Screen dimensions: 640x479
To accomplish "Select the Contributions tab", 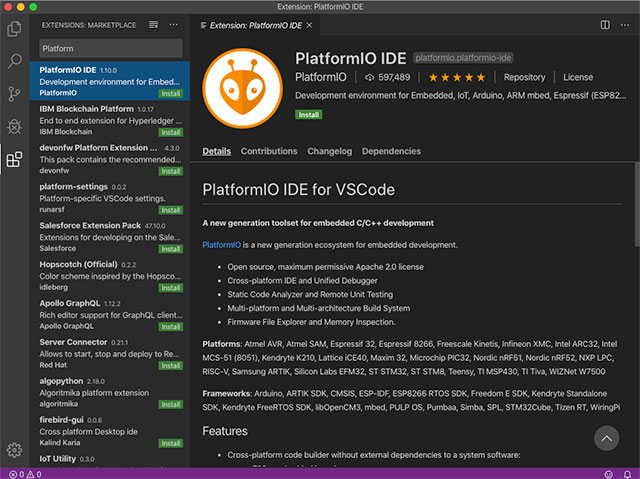I will (269, 151).
